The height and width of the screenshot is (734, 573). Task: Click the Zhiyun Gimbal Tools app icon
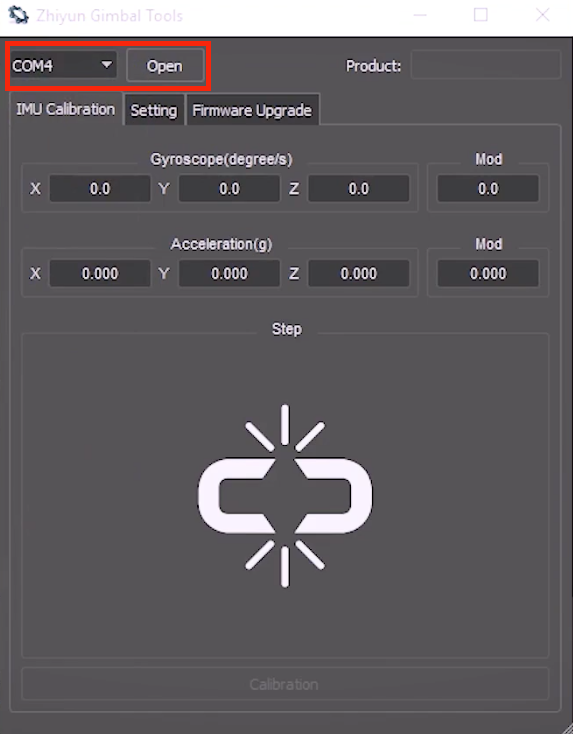click(18, 15)
